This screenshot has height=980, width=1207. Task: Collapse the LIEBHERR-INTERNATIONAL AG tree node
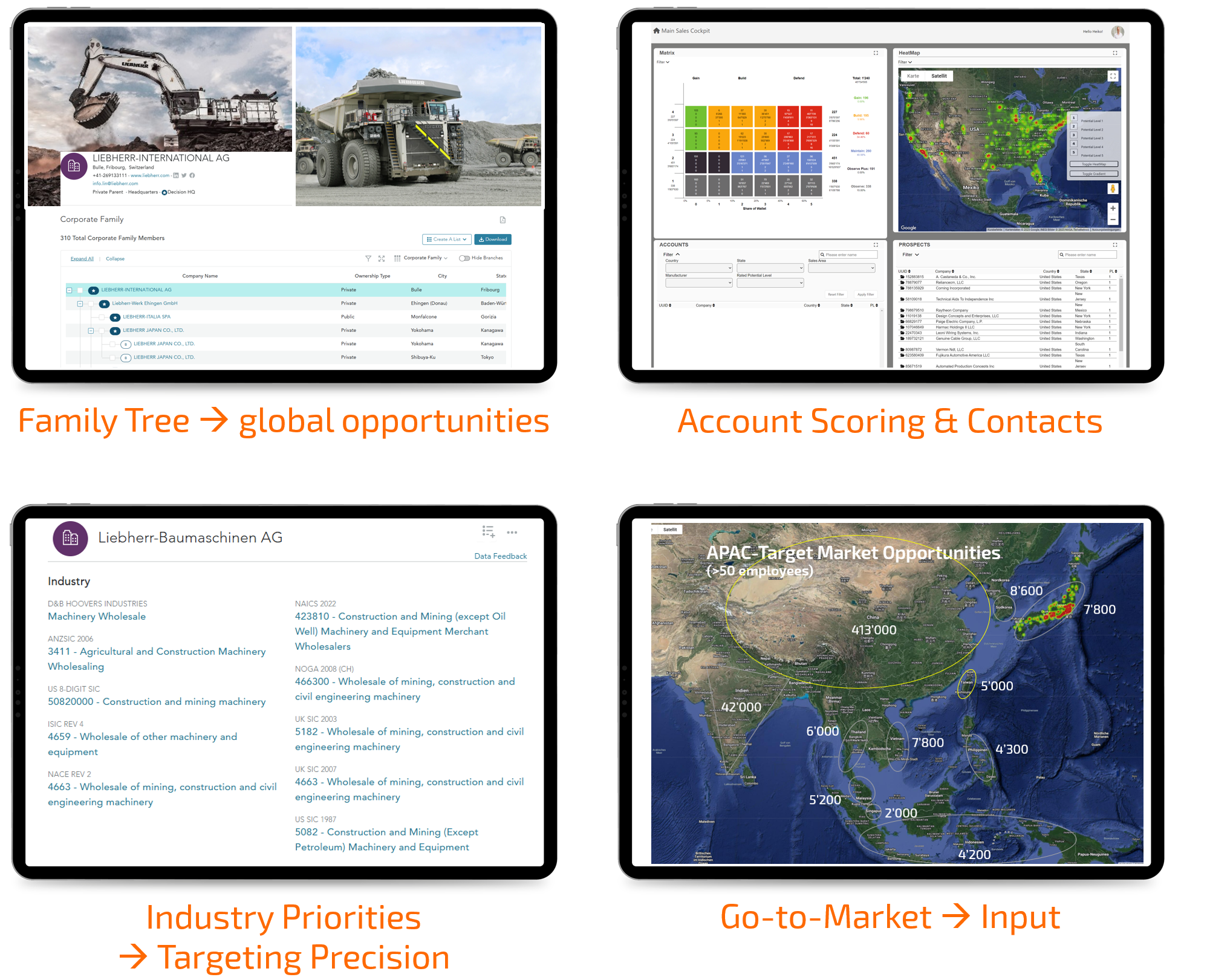(69, 290)
